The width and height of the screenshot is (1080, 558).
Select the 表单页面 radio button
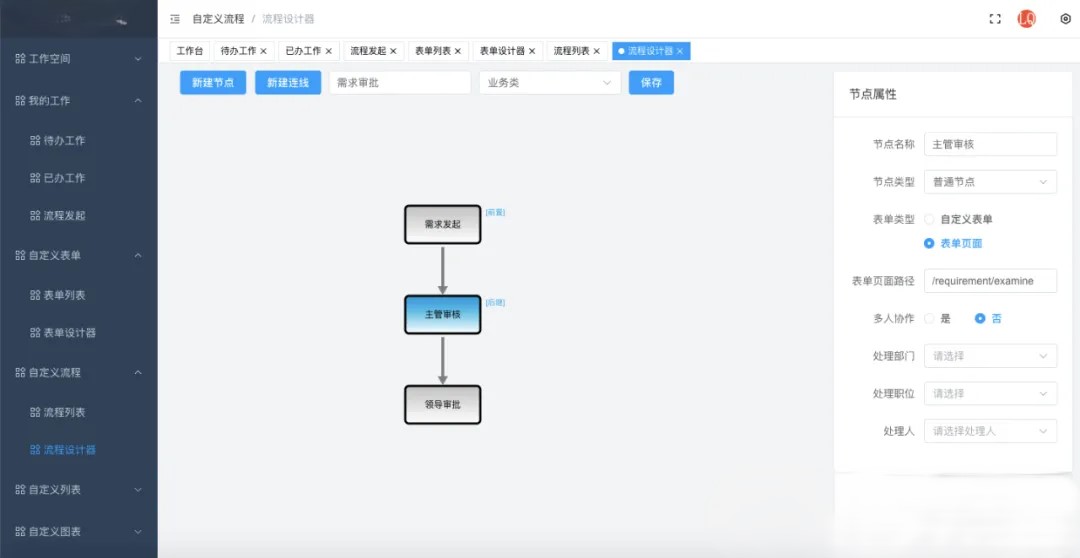click(930, 243)
